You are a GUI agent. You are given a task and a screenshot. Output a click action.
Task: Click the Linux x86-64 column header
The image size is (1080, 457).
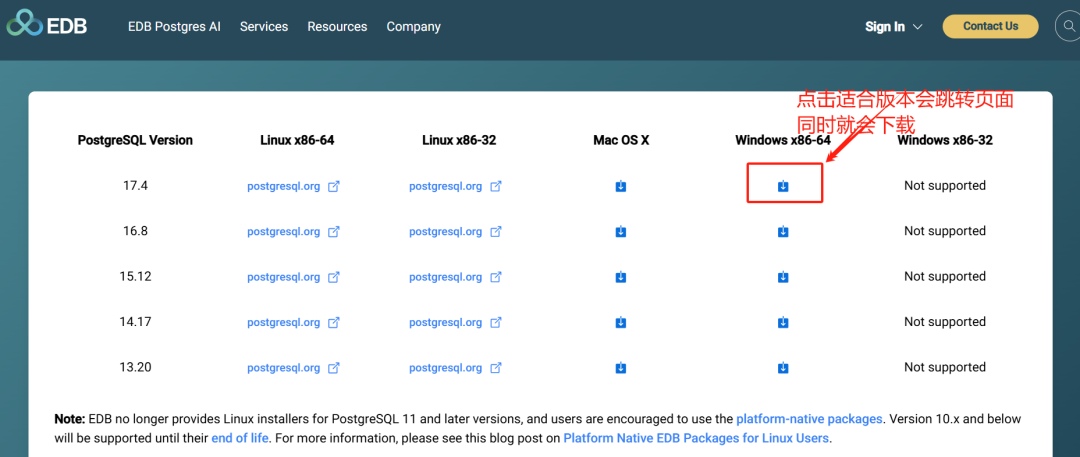coord(298,141)
